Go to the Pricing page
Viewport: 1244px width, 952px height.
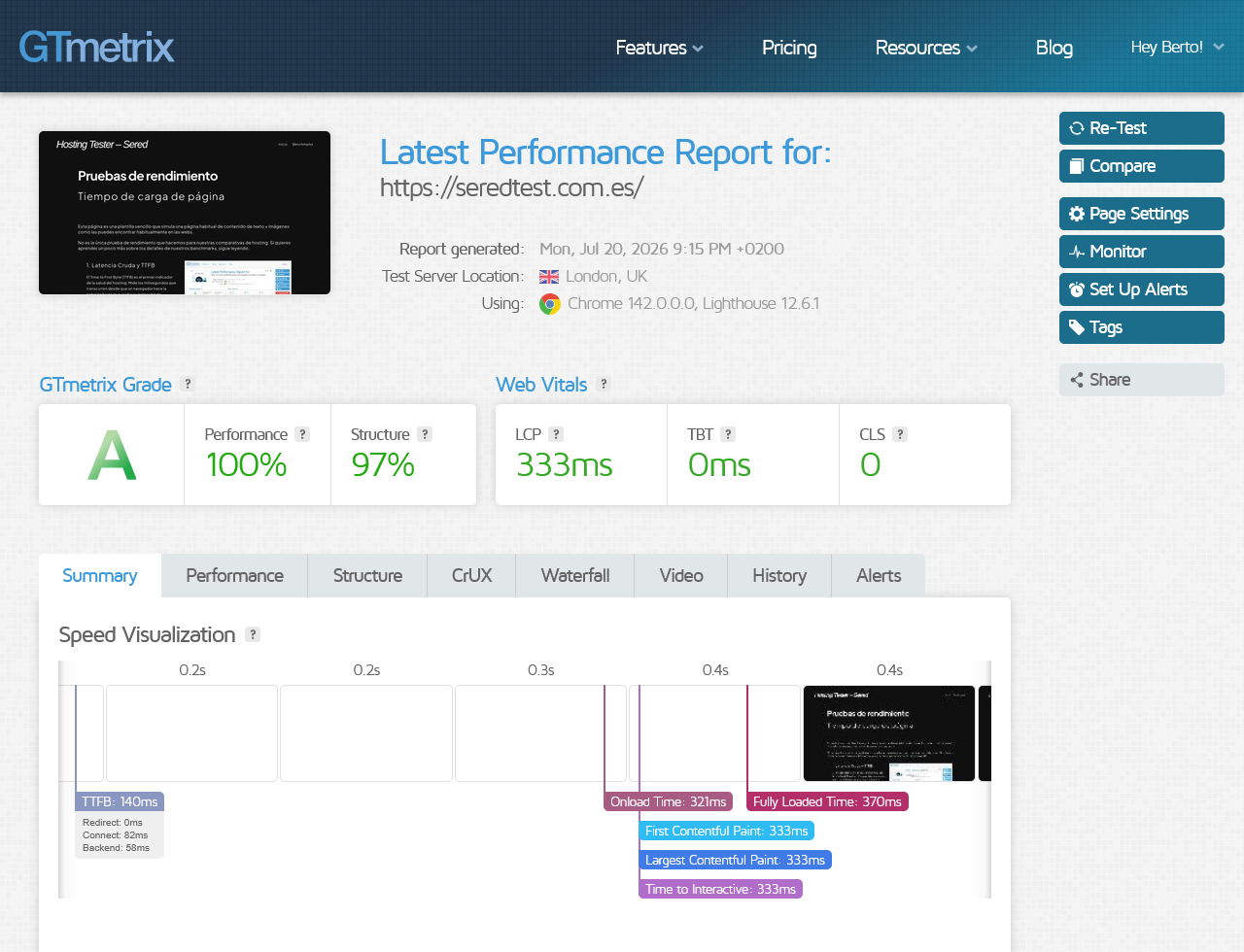pyautogui.click(x=789, y=48)
